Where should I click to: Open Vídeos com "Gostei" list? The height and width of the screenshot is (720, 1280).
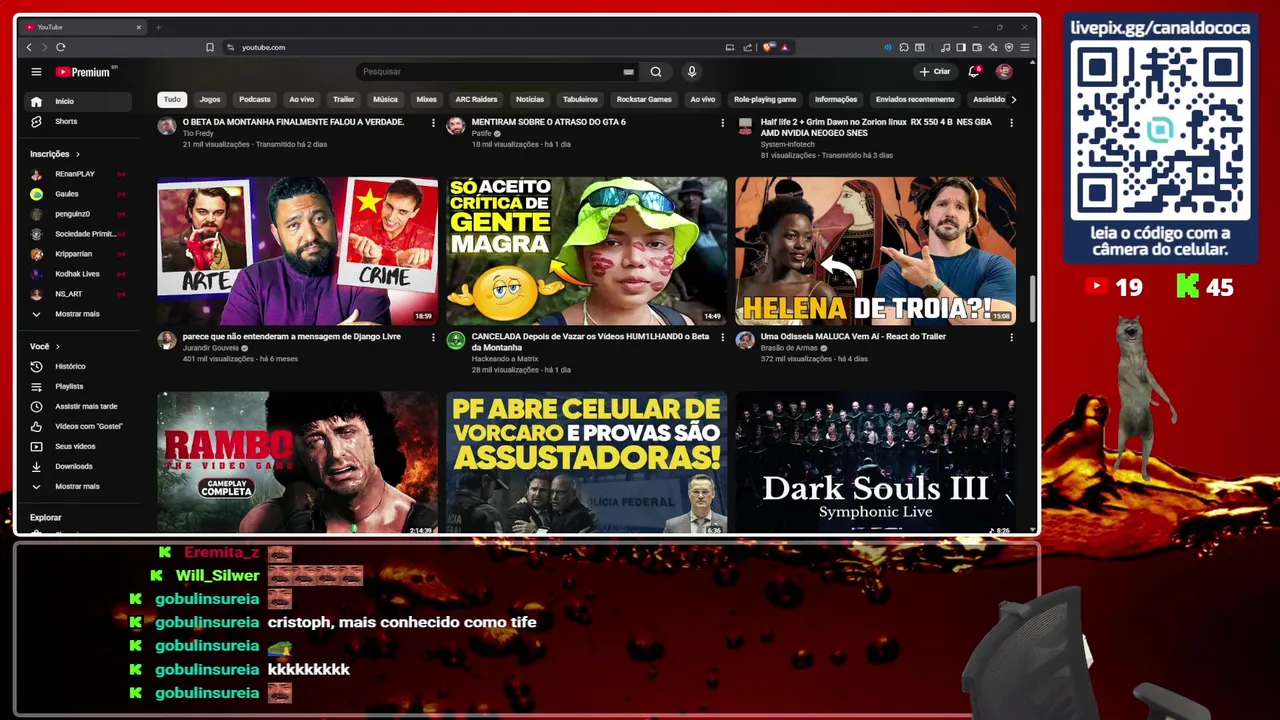point(78,427)
